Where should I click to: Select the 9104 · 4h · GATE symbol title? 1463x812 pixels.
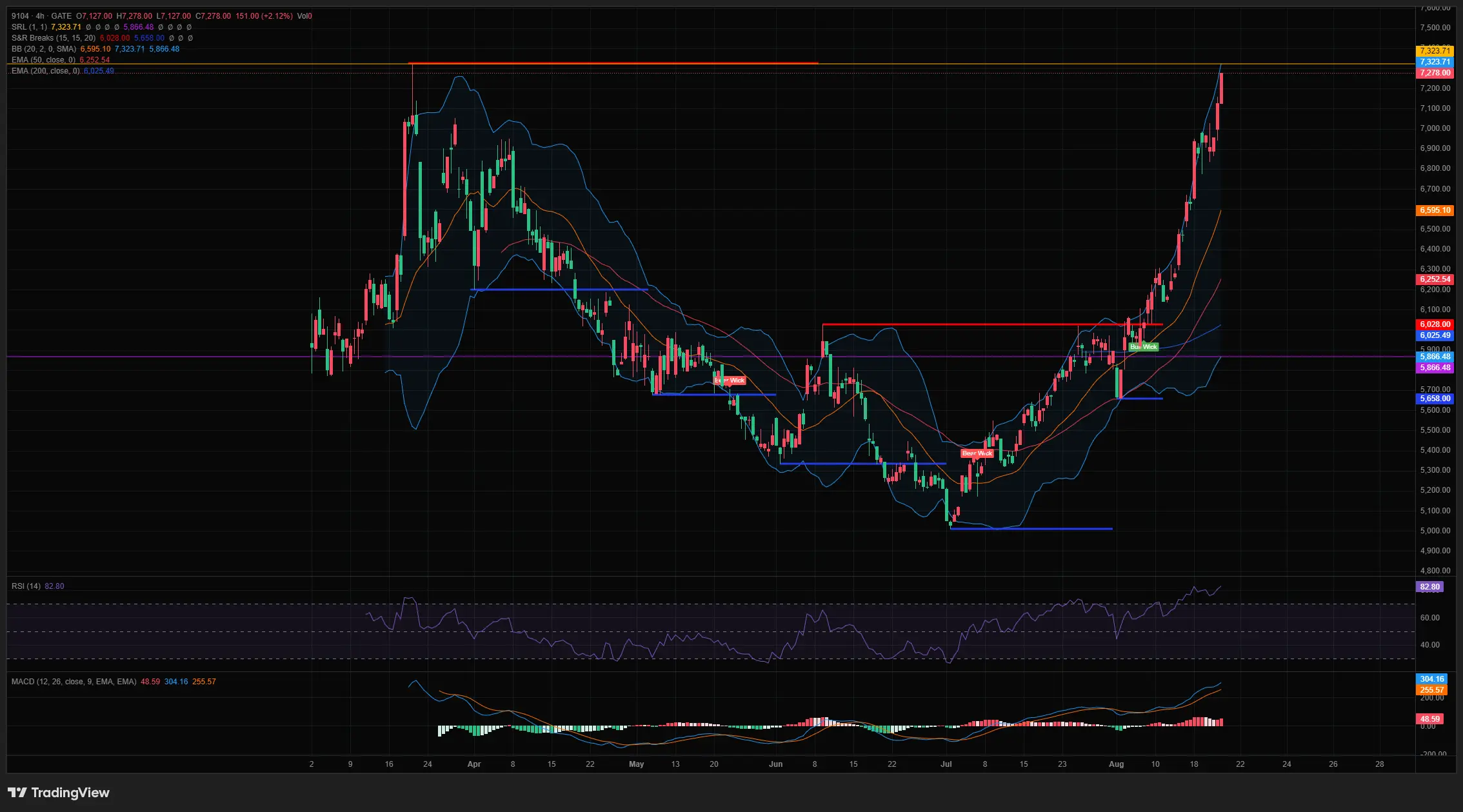point(41,16)
